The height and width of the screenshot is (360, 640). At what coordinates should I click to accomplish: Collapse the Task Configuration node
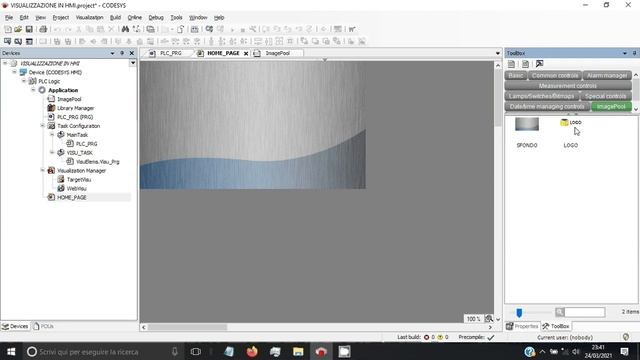(x=42, y=126)
